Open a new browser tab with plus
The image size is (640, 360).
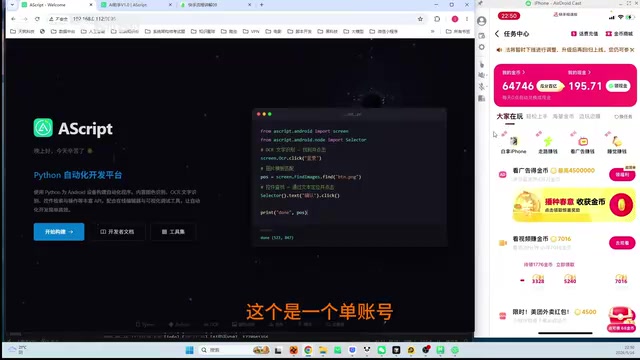click(262, 5)
